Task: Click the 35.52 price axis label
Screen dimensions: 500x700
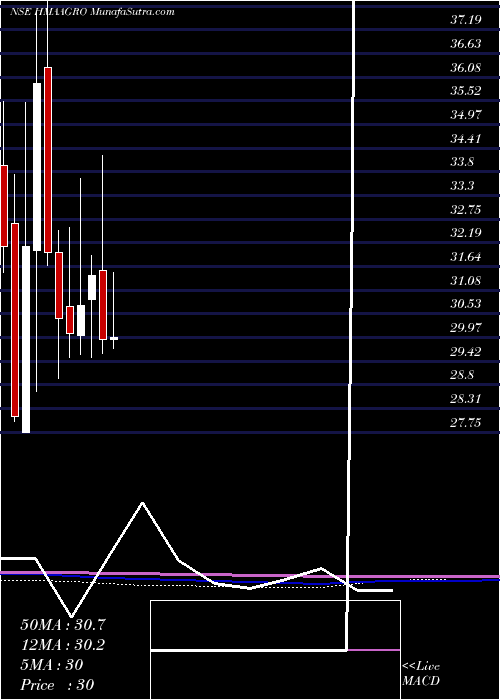Action: [x=466, y=91]
